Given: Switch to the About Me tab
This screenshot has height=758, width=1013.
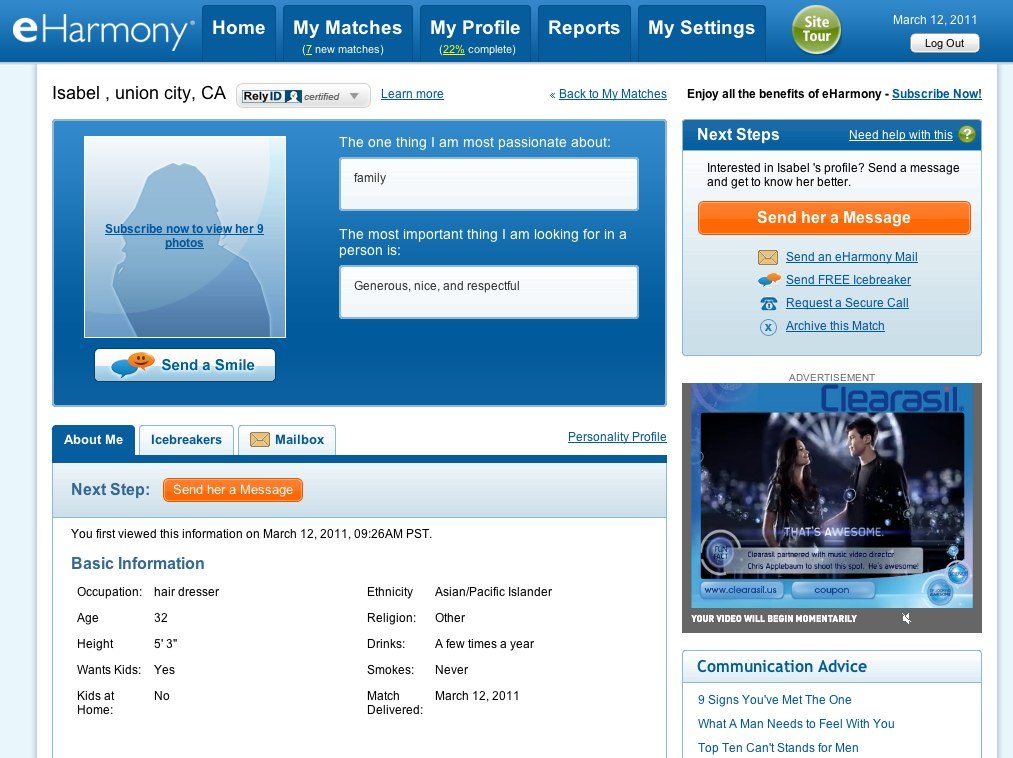Looking at the screenshot, I should coord(93,440).
